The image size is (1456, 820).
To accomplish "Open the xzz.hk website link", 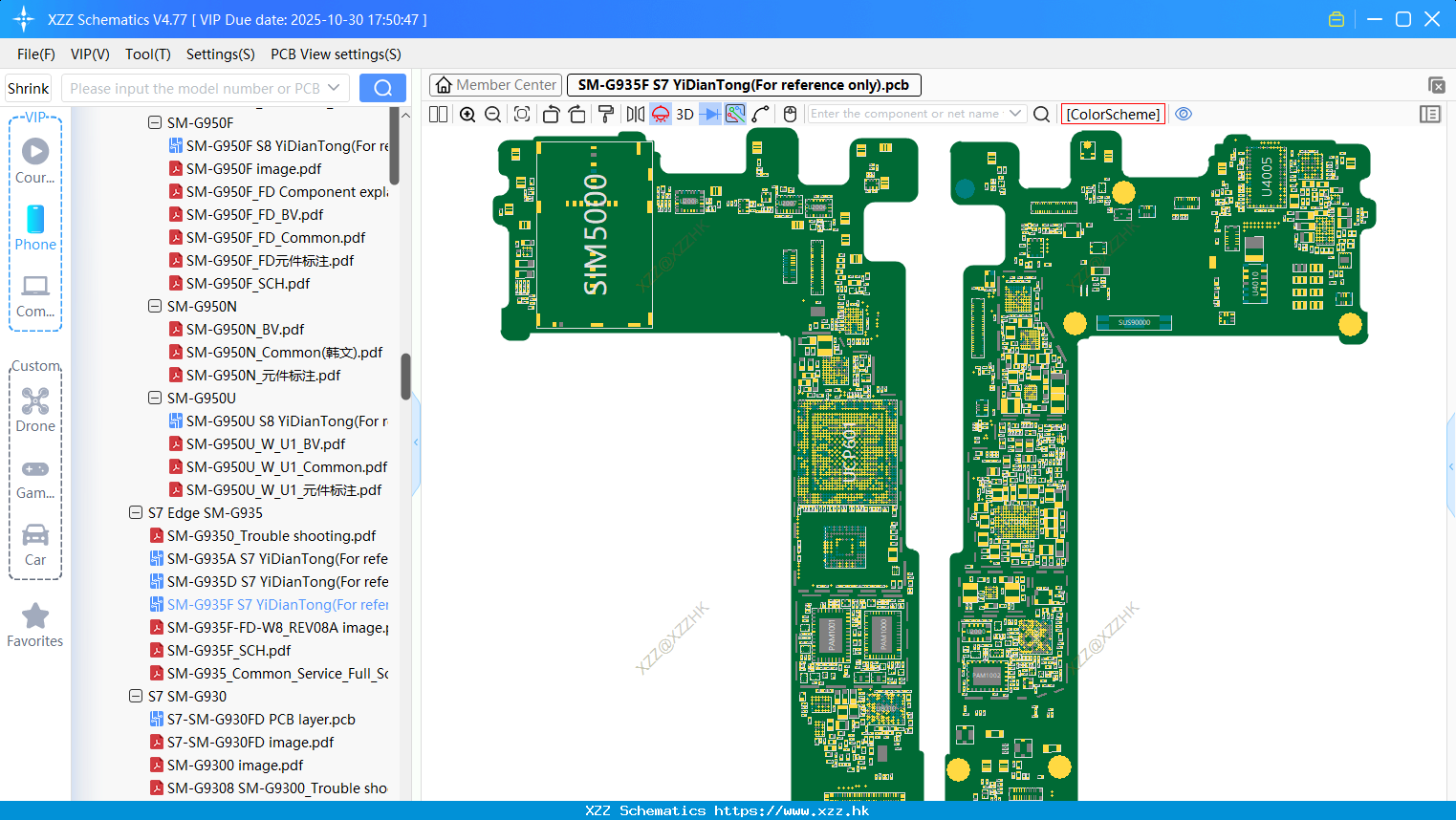I will point(792,810).
